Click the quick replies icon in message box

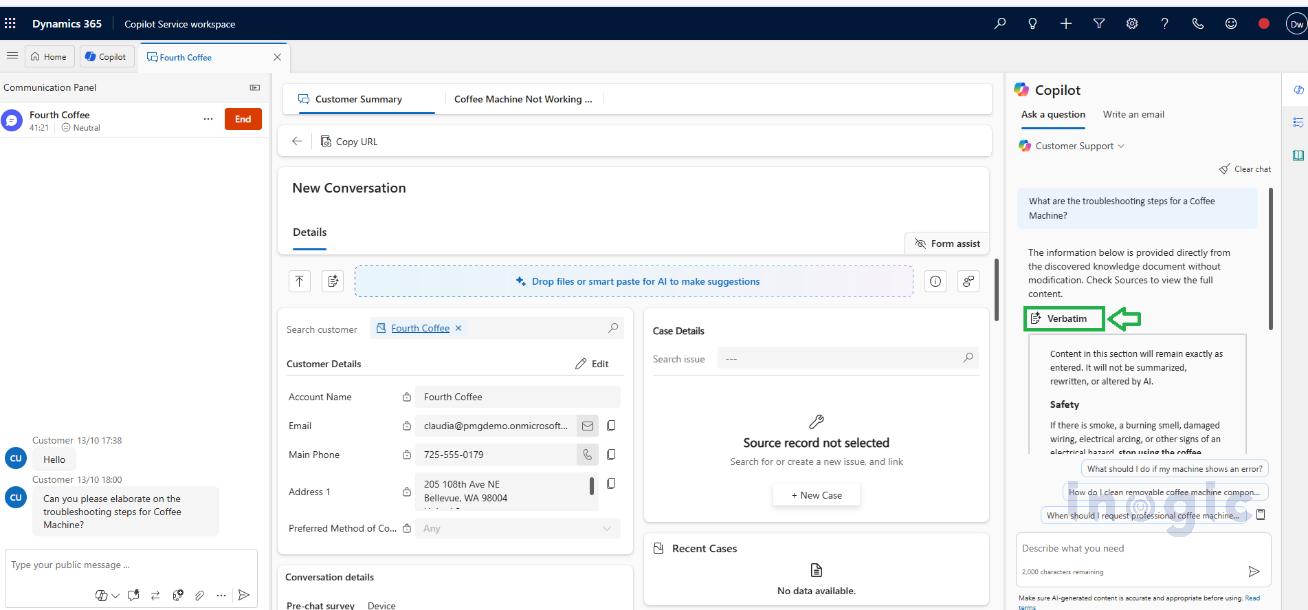click(133, 595)
